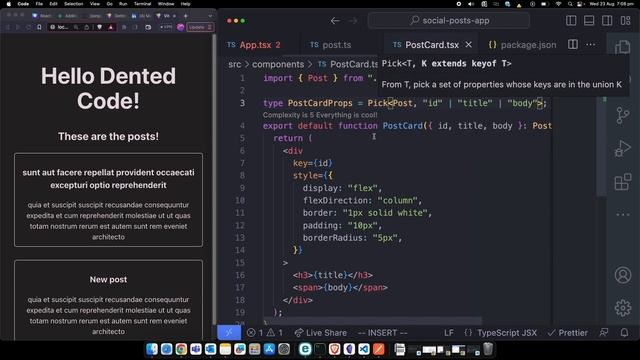Open the feedback icon in status bar
640x360 pixels.
tap(604, 333)
